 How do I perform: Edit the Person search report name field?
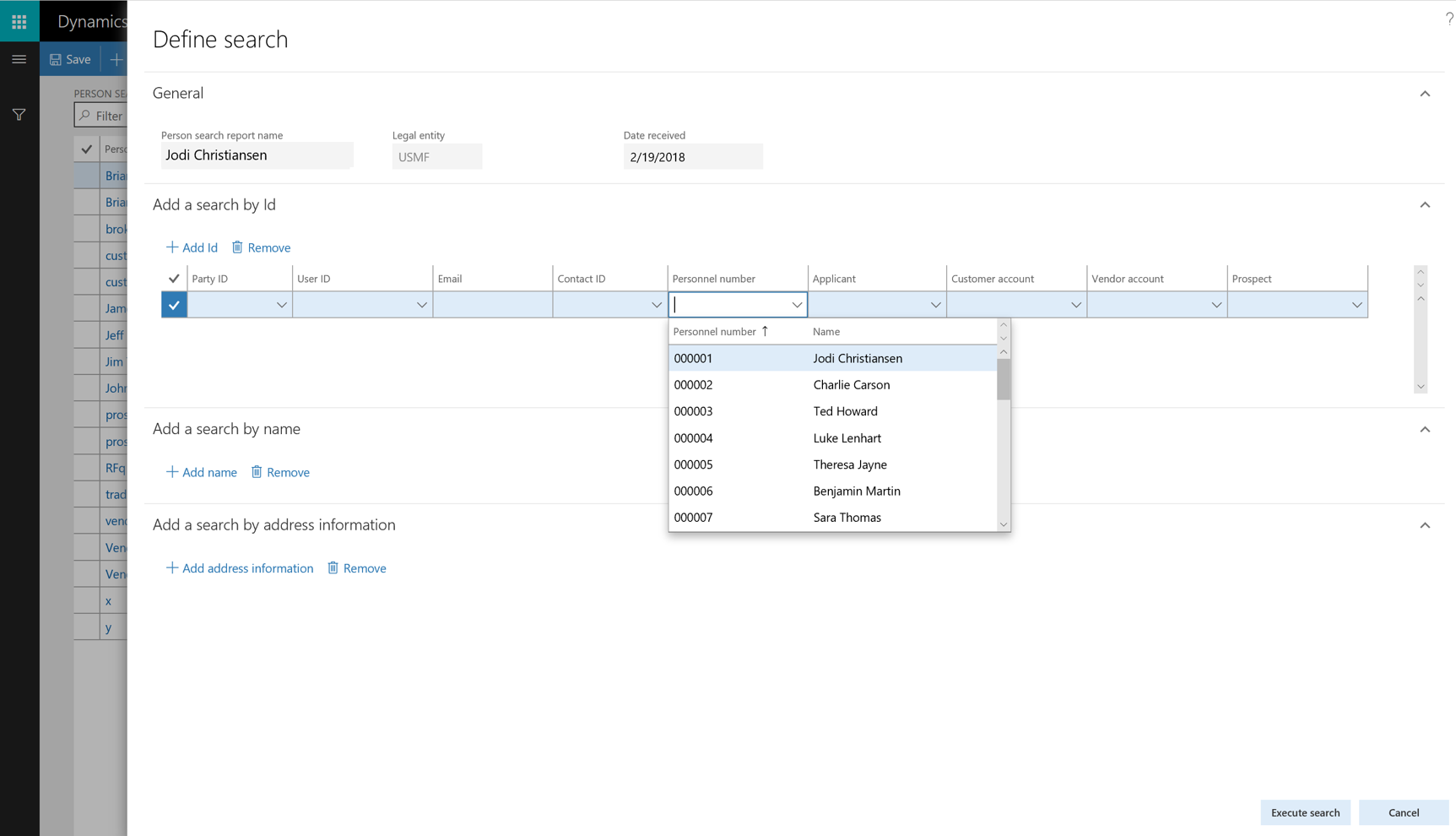coord(257,155)
